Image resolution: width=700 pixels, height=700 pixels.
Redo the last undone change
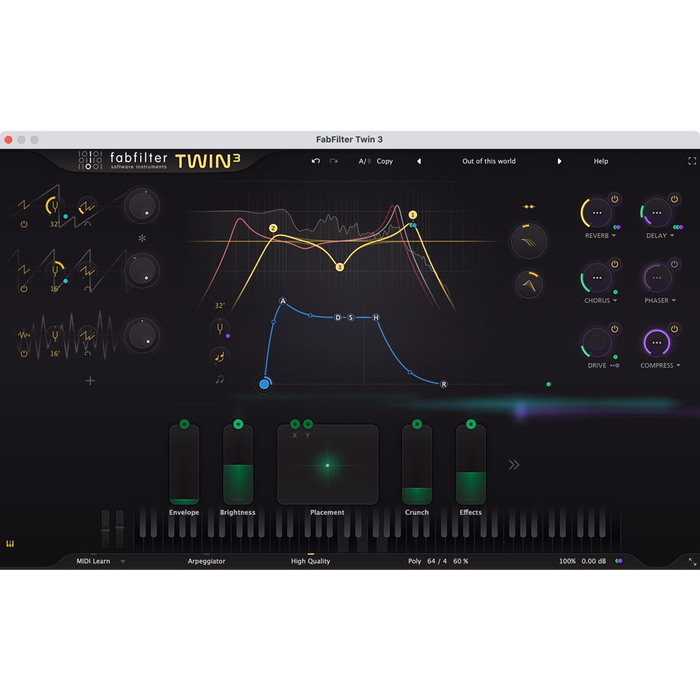click(x=333, y=161)
